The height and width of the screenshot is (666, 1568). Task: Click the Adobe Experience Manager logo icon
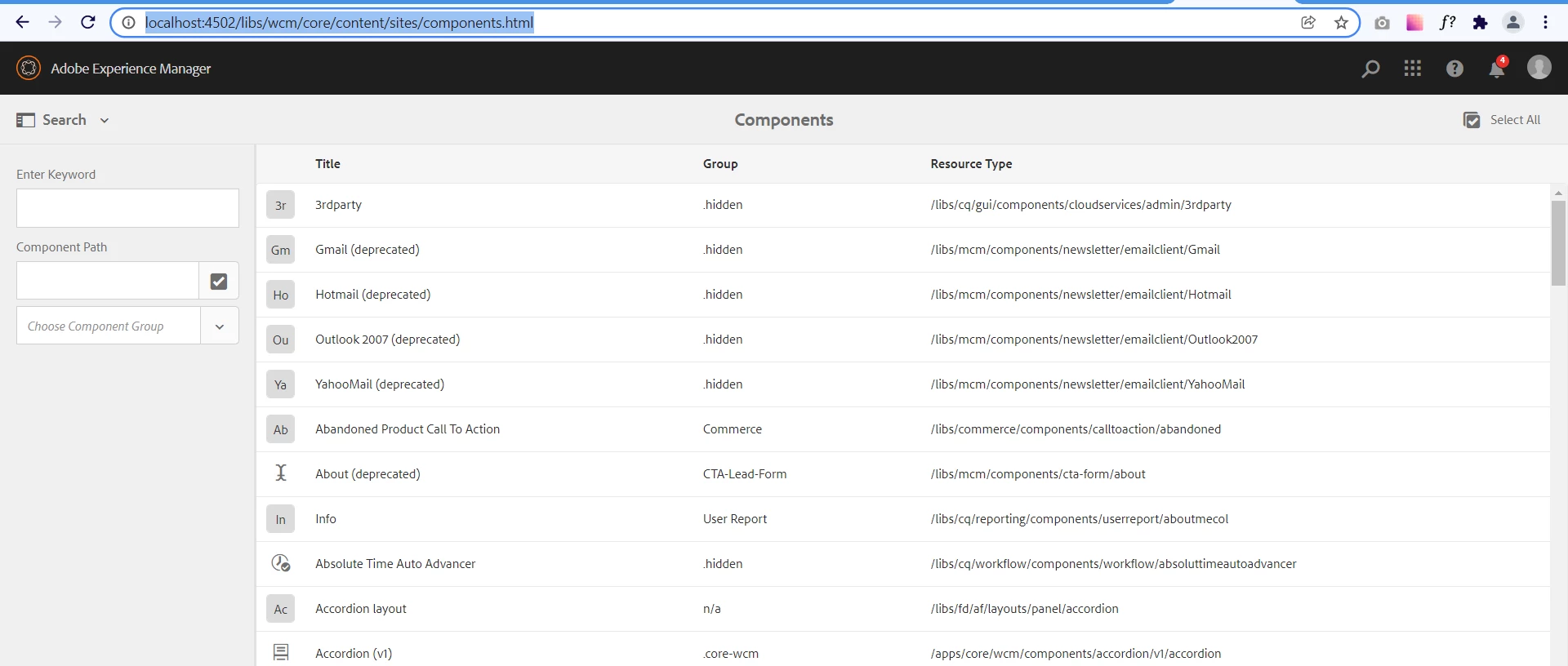click(29, 68)
